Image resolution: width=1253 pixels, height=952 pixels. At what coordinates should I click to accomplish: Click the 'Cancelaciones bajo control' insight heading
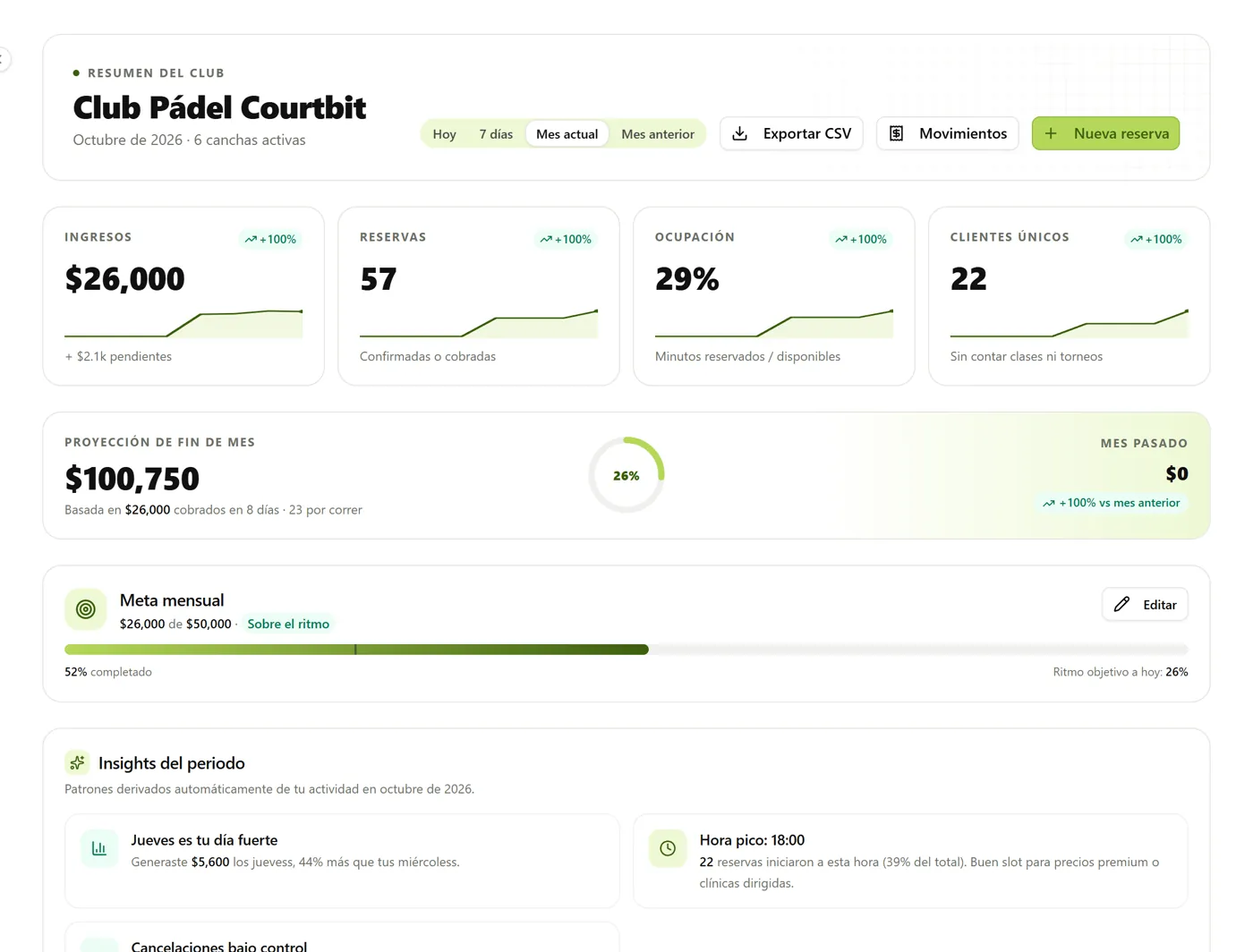[219, 946]
